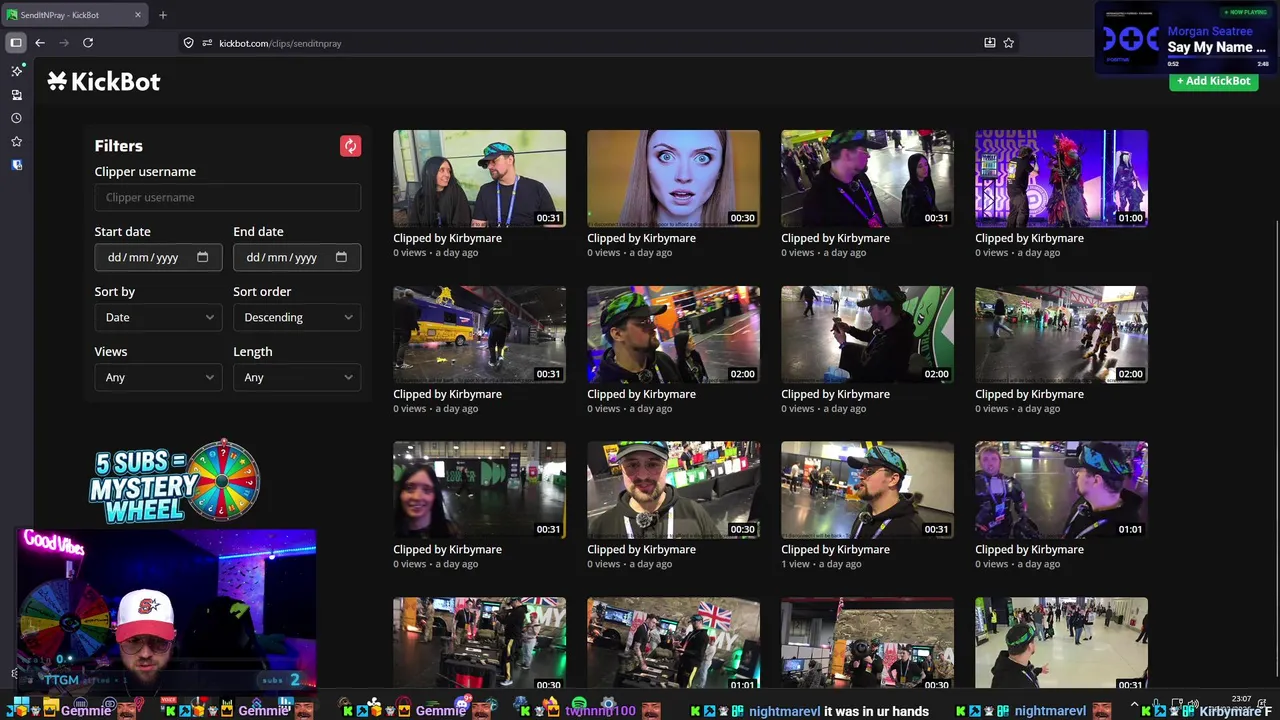Expand the Sort order Descending dropdown
1280x720 pixels.
click(297, 317)
